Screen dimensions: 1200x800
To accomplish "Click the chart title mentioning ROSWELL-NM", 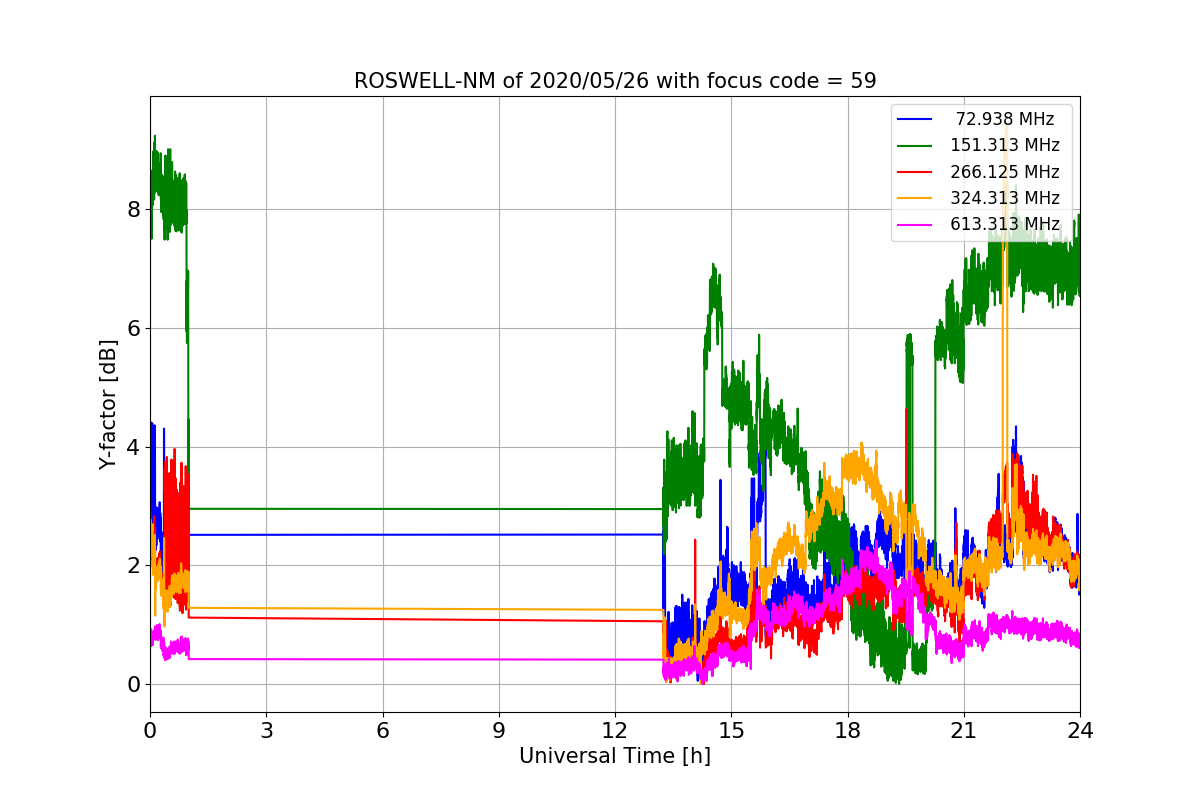I will 615,81.
